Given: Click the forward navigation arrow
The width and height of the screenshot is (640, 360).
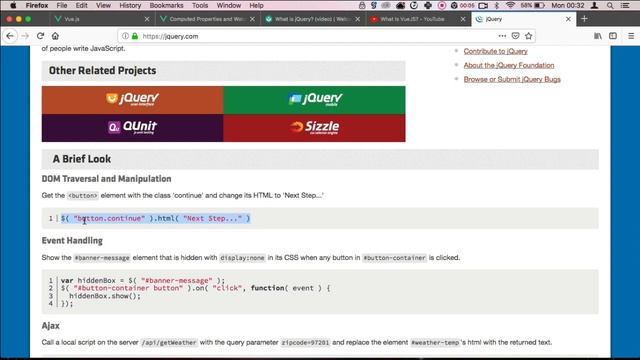Looking at the screenshot, I should coord(25,36).
